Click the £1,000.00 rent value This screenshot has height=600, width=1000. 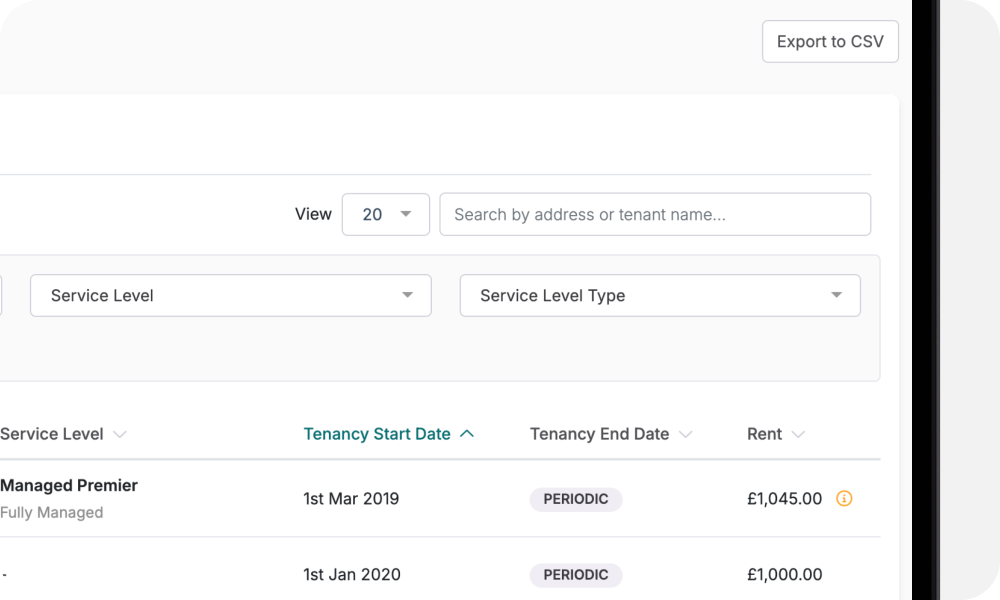click(x=784, y=574)
